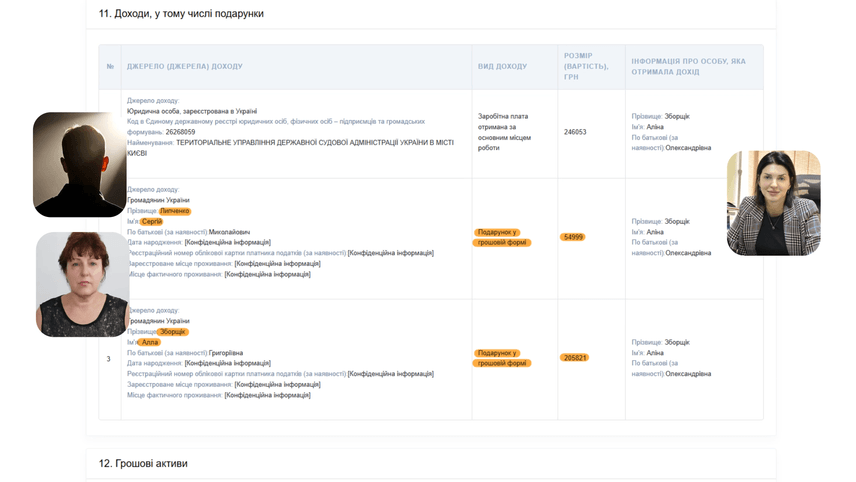Open the photo of woman in black top

(82, 284)
